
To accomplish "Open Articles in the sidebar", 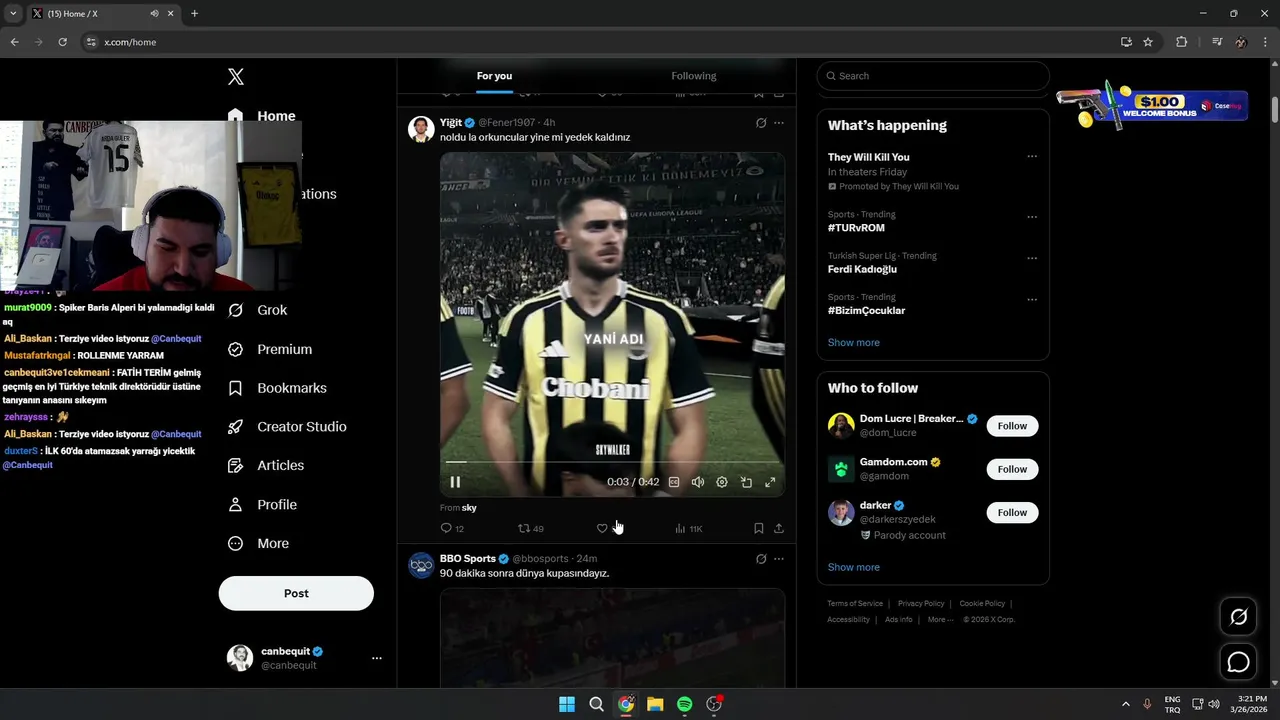I will tap(266, 465).
